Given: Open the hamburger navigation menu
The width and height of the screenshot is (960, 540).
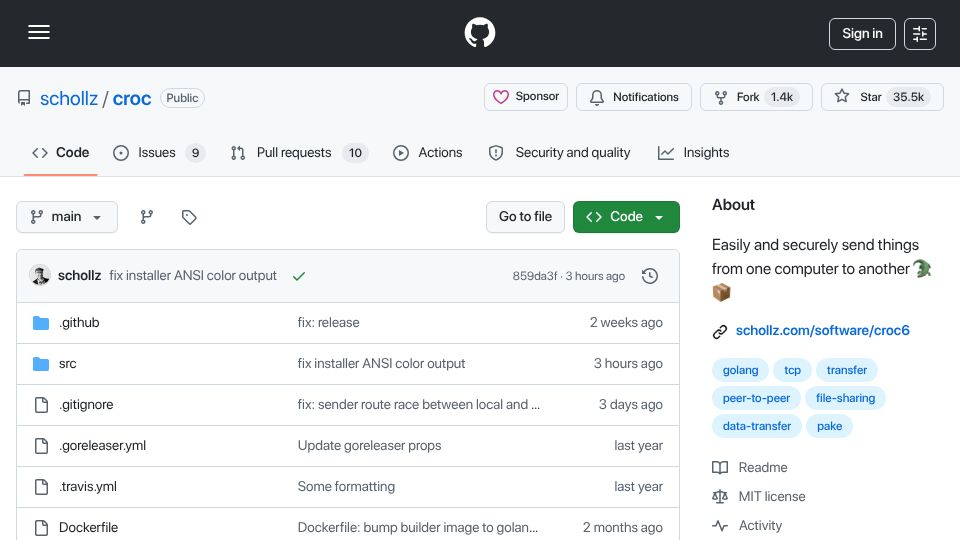Looking at the screenshot, I should (39, 32).
